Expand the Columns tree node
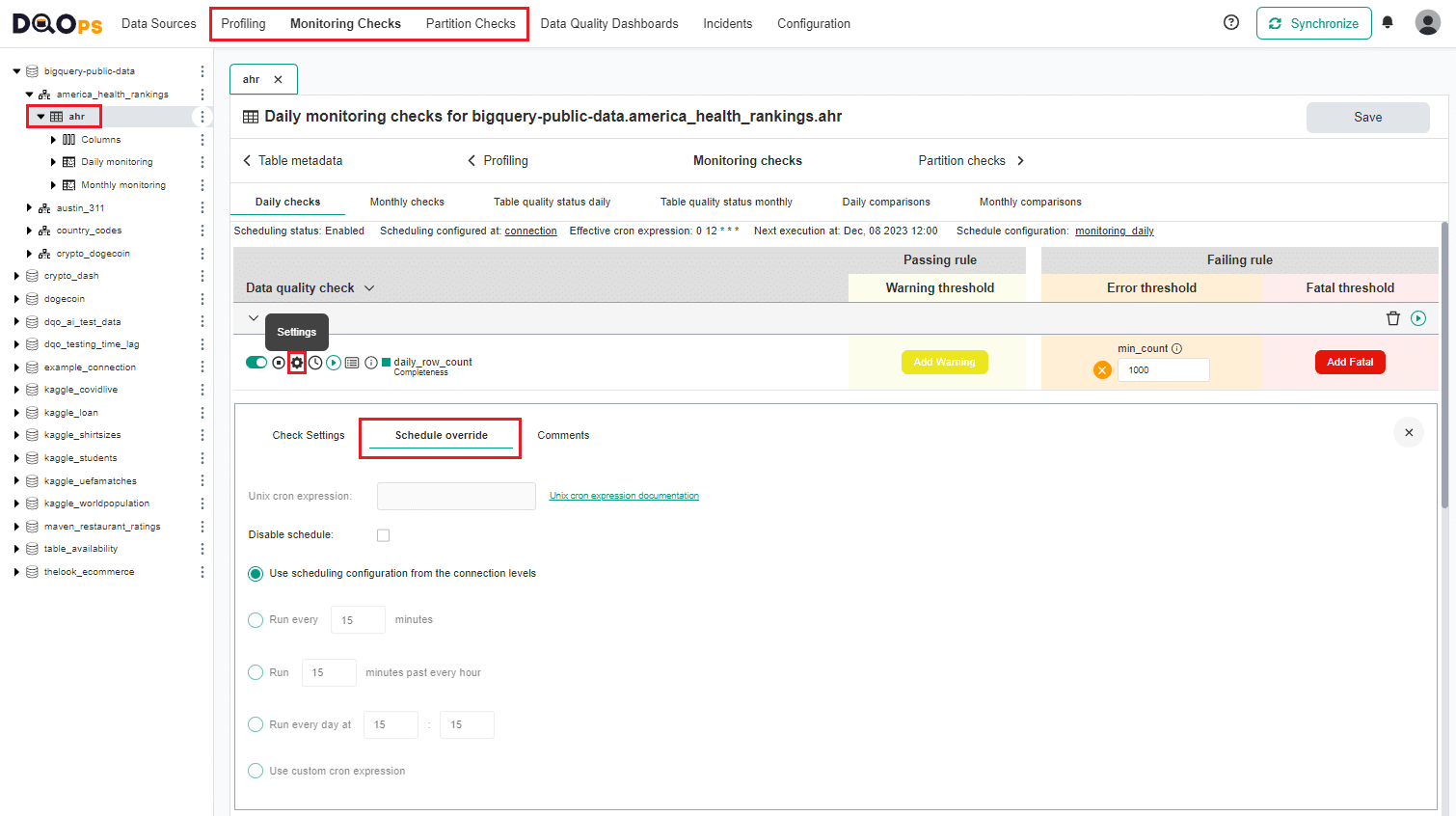The image size is (1456, 816). pos(54,140)
